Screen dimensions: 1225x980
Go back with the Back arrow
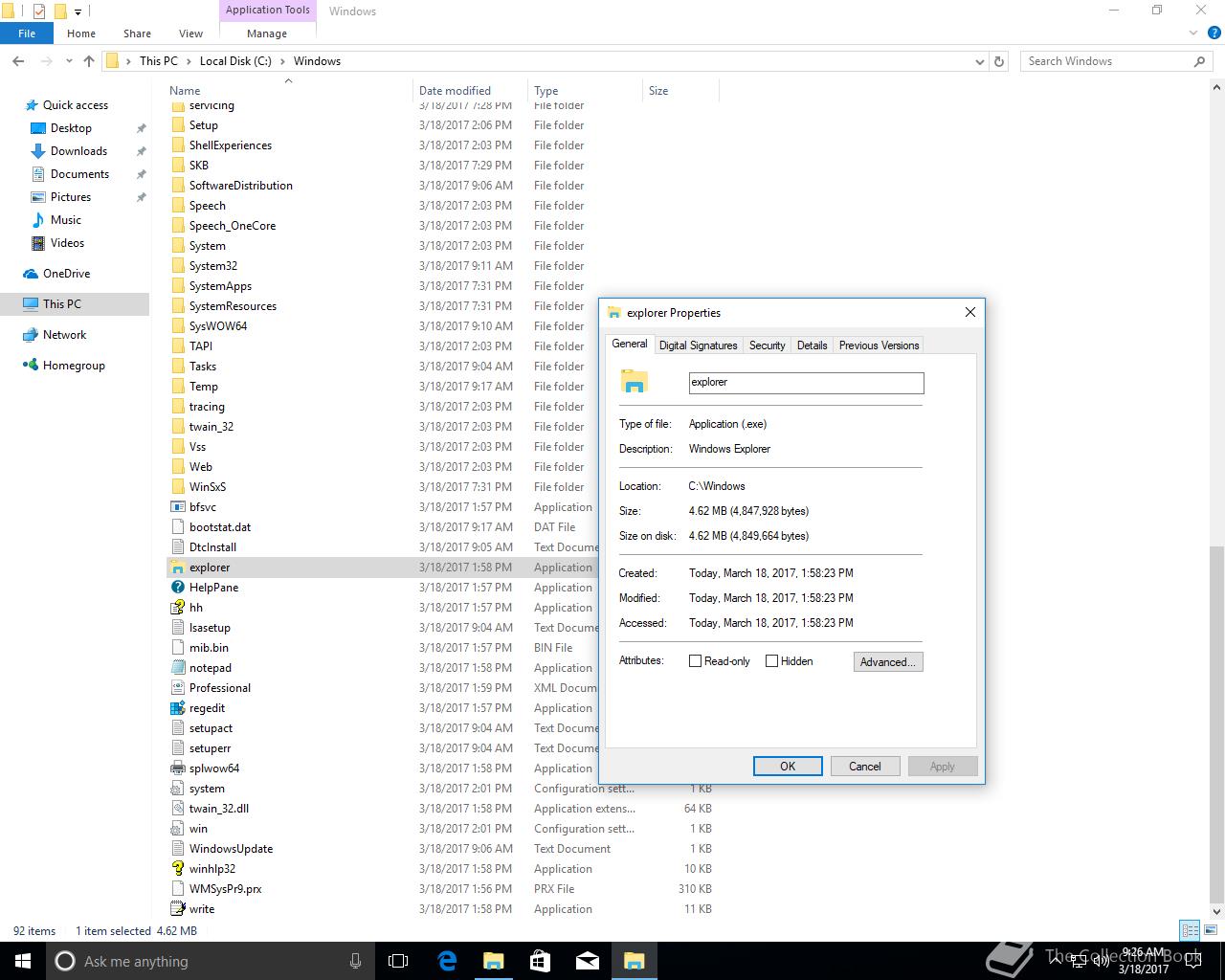click(18, 61)
